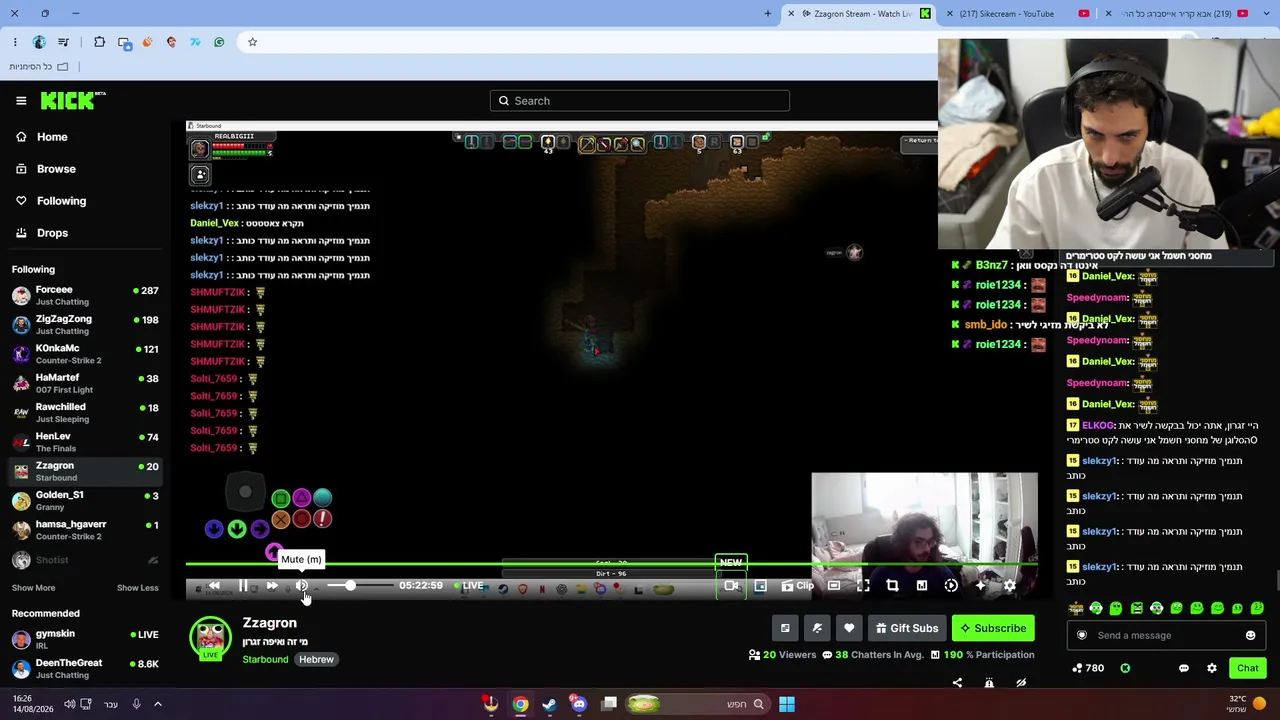Open hamsa_hgaverr channel in sidebar
The width and height of the screenshot is (1280, 720).
click(x=85, y=530)
